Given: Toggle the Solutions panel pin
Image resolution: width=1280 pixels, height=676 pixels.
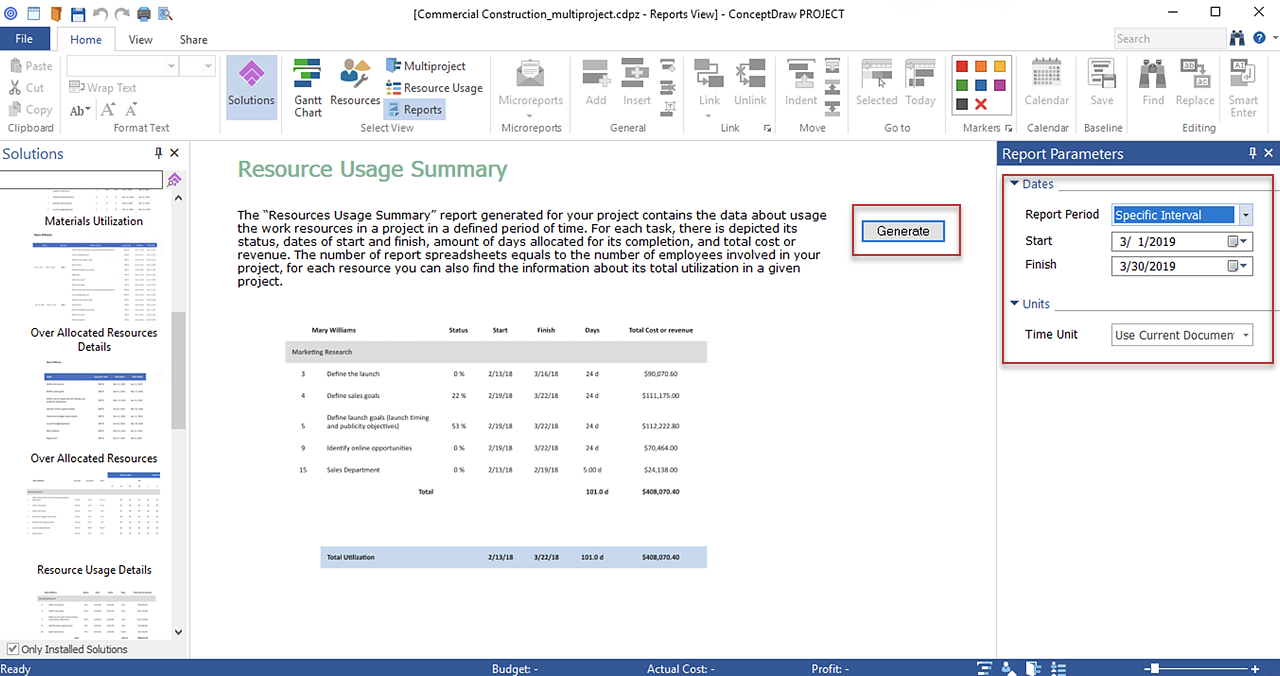Looking at the screenshot, I should (158, 153).
